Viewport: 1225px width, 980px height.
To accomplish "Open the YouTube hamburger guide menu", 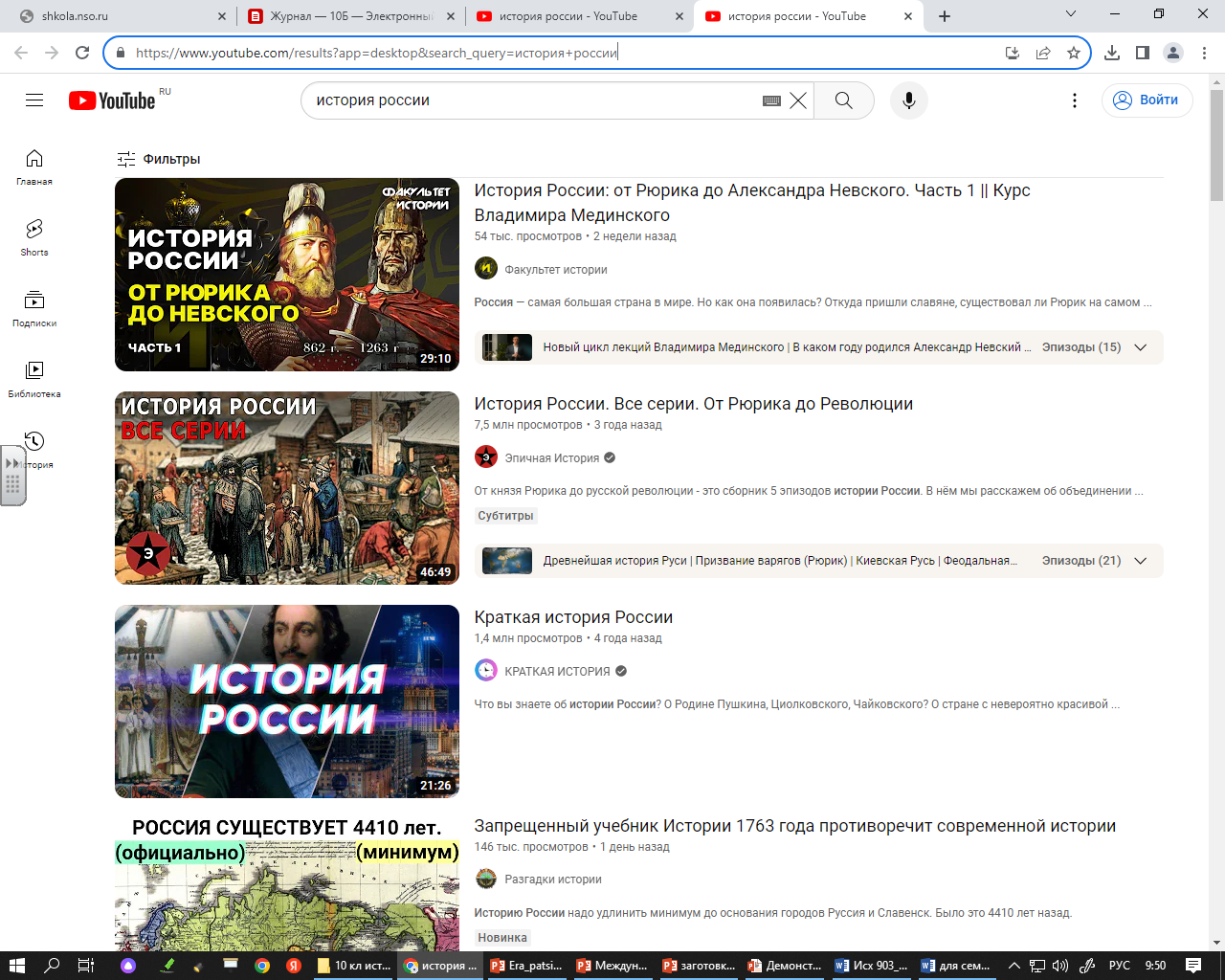I will (34, 100).
